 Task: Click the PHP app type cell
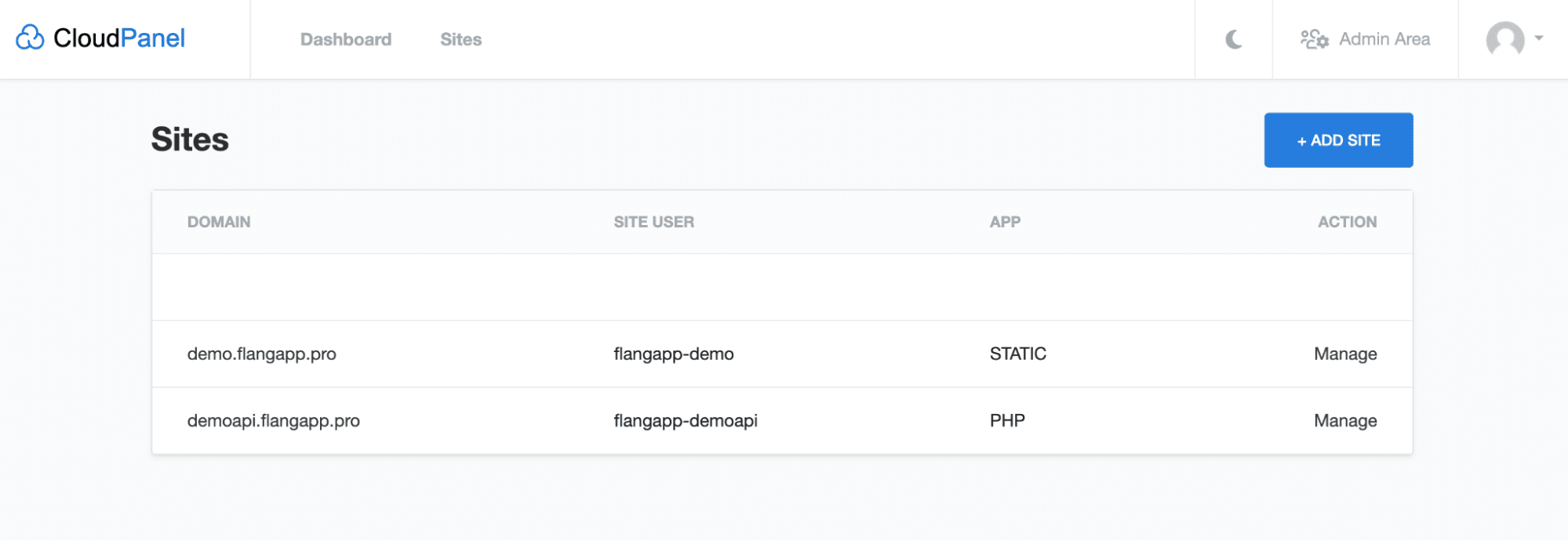pos(1006,421)
